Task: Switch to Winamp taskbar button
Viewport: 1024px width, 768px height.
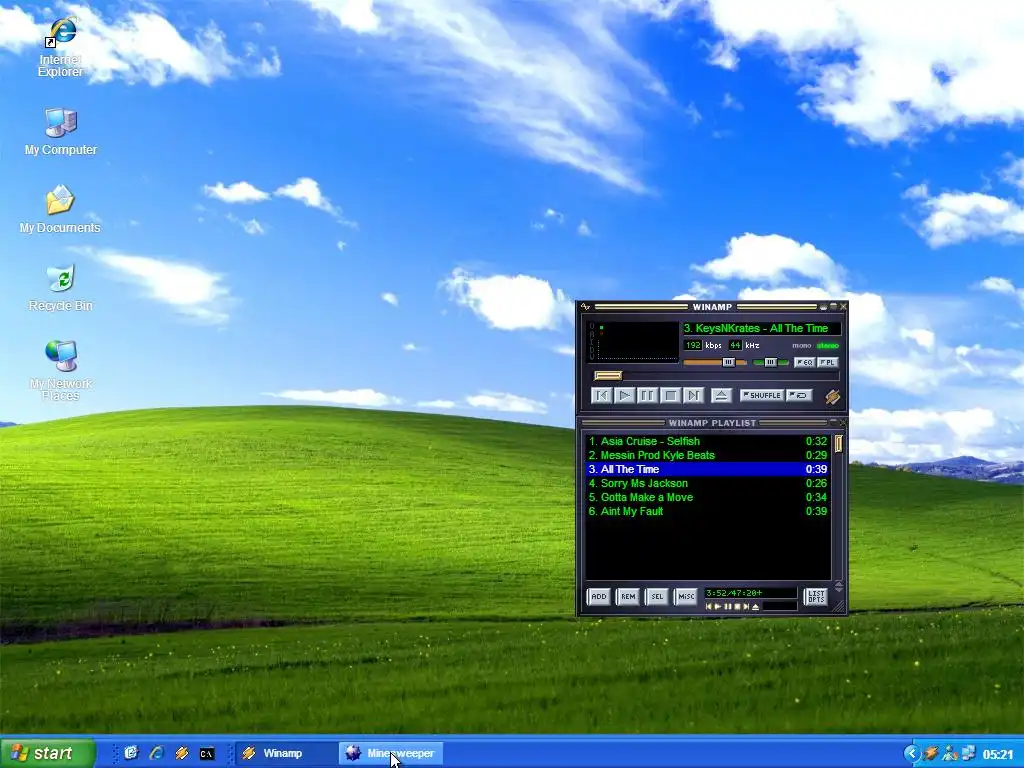Action: (x=285, y=754)
